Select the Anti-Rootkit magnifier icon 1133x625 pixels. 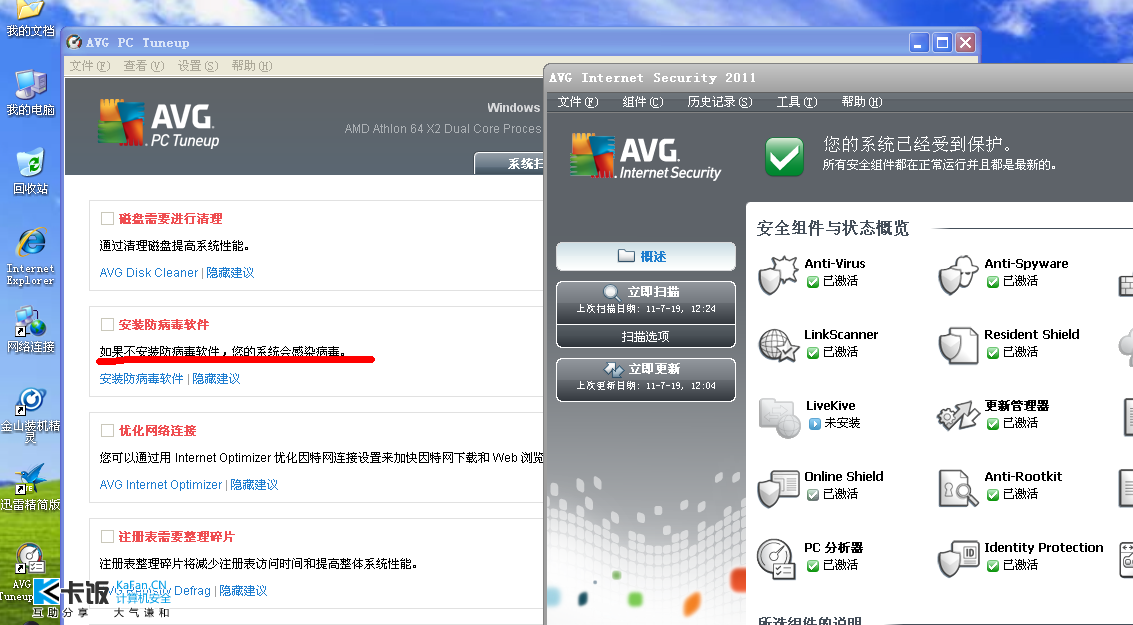click(958, 488)
